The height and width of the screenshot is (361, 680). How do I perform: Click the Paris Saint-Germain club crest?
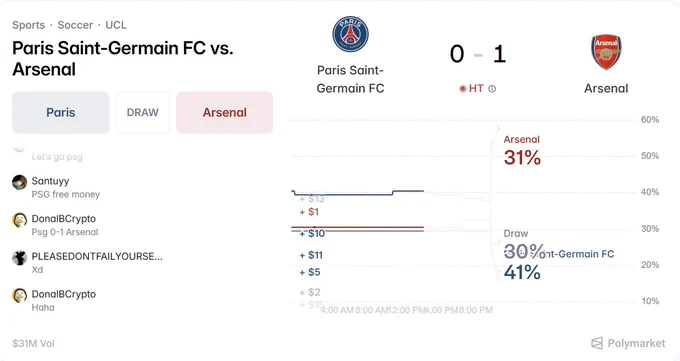(x=350, y=34)
